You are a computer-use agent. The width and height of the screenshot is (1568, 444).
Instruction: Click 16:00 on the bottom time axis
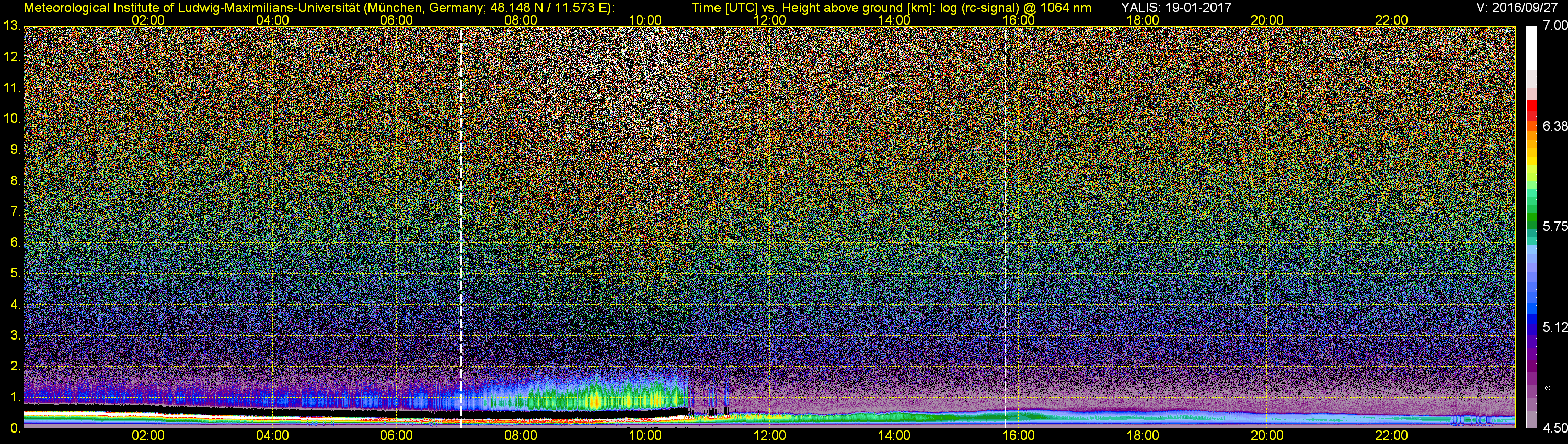1018,436
